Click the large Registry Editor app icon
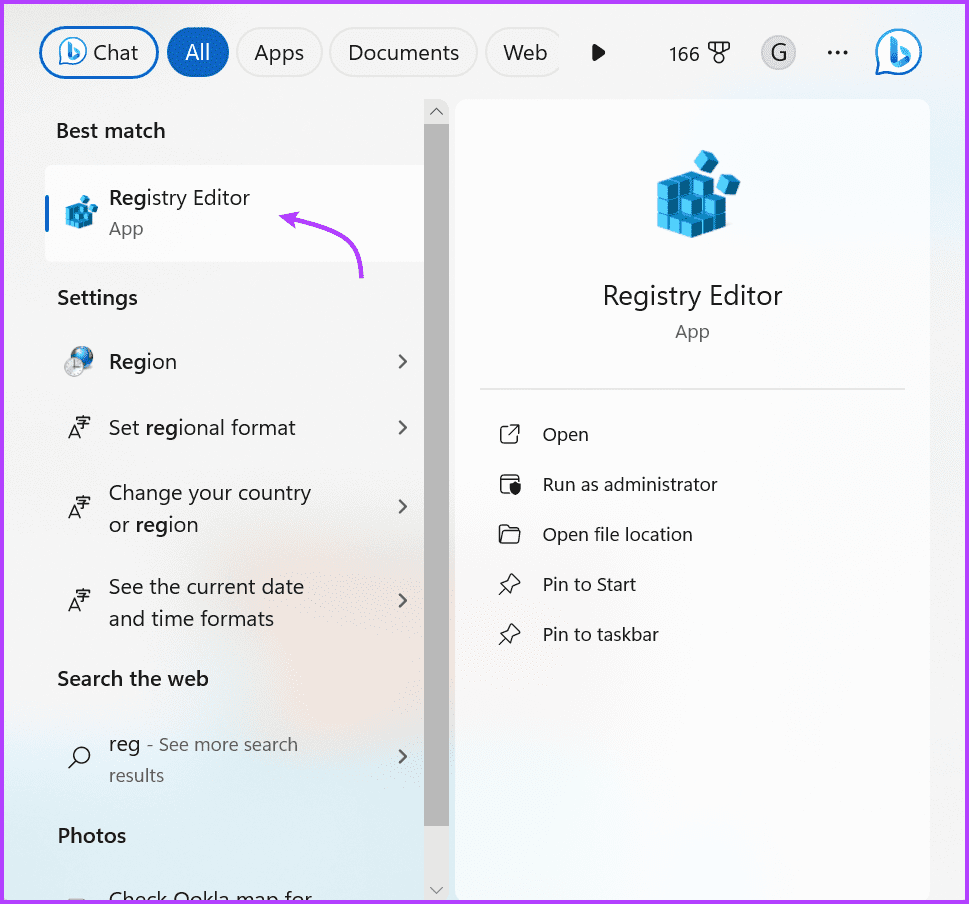The width and height of the screenshot is (969, 904). coord(693,194)
